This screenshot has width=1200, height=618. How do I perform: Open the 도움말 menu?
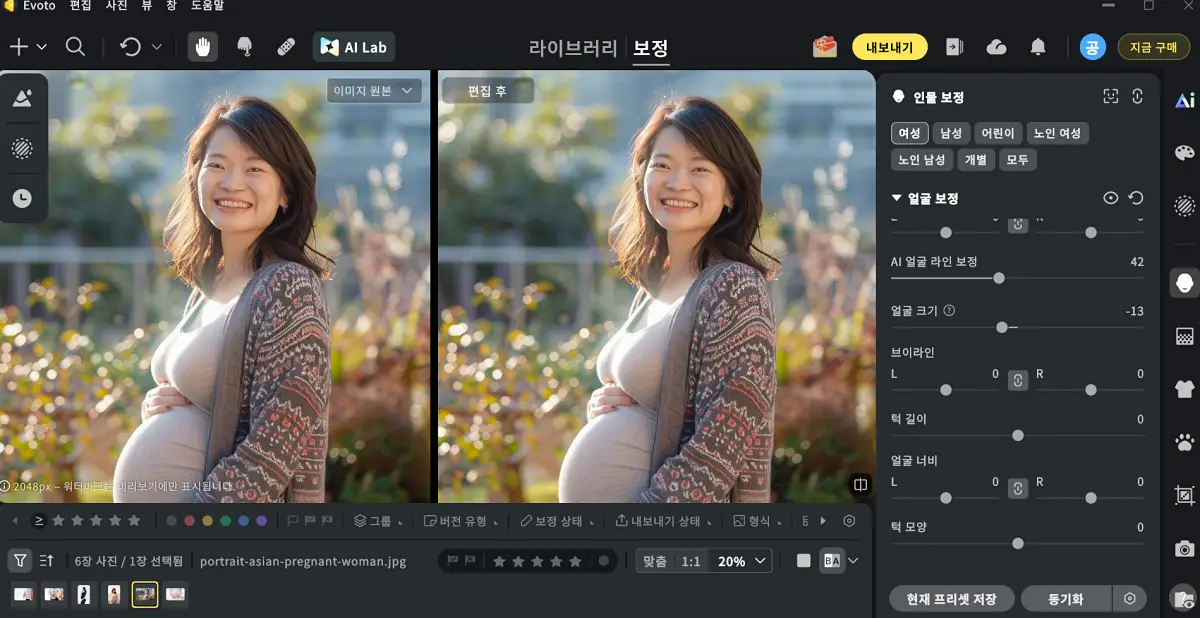tap(208, 6)
